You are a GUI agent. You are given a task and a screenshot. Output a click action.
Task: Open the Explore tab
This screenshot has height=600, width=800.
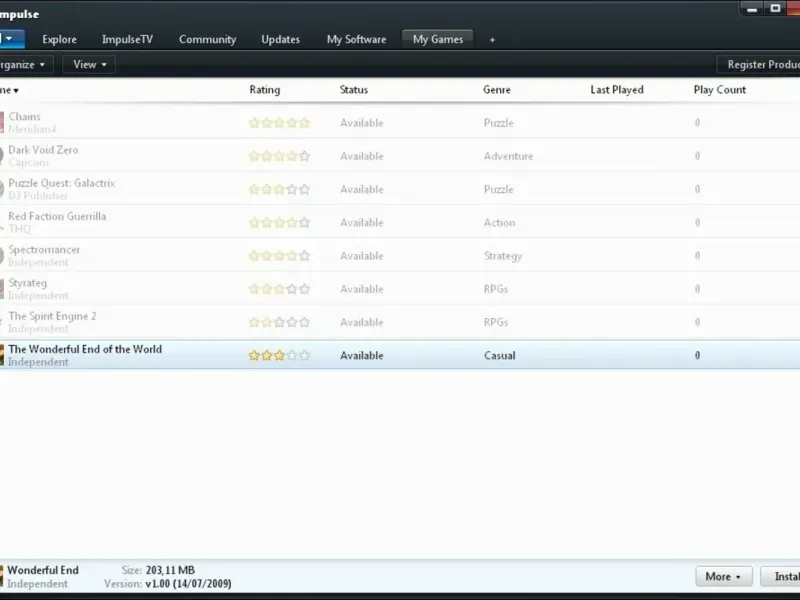pyautogui.click(x=59, y=39)
